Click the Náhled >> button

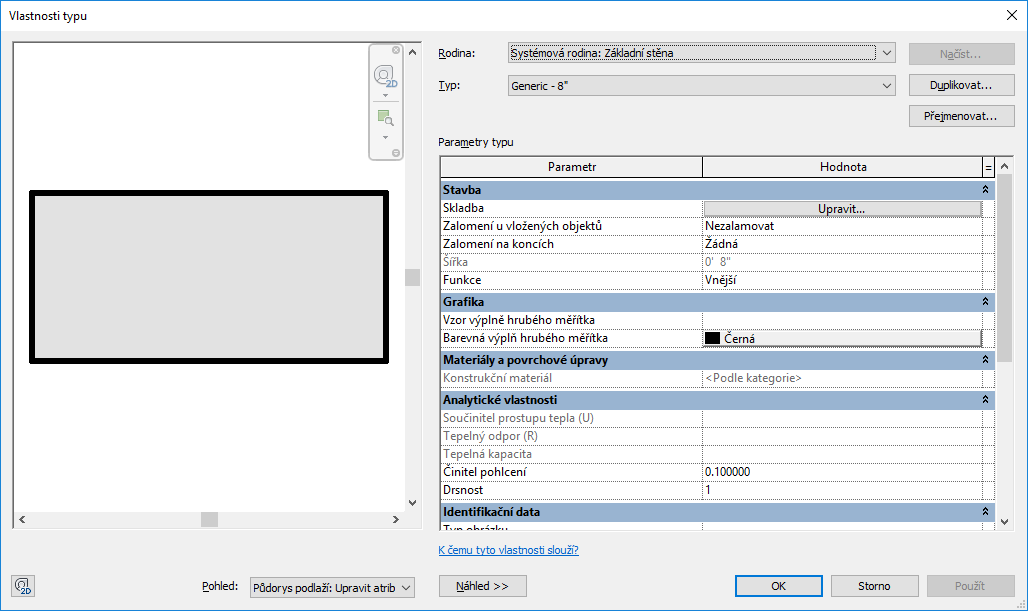[483, 586]
